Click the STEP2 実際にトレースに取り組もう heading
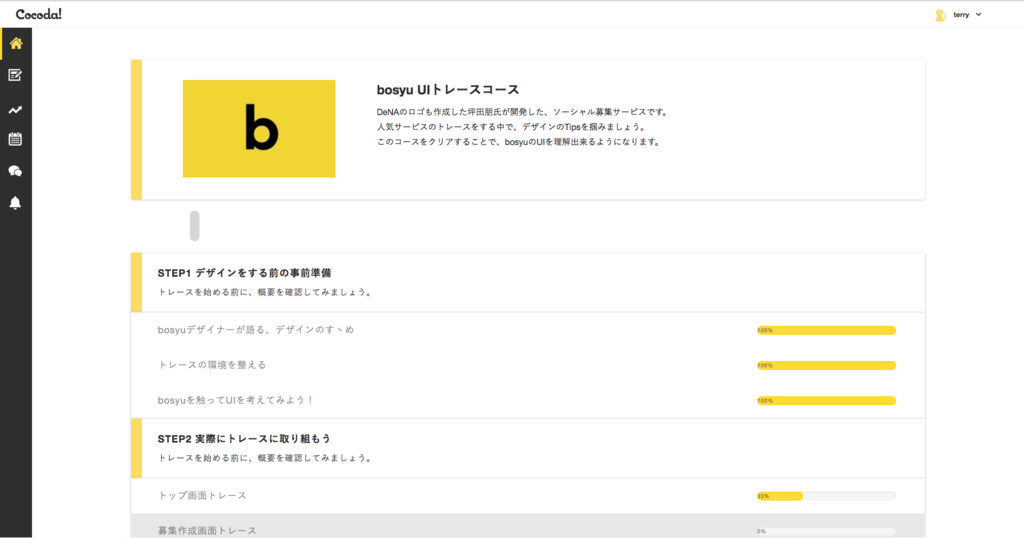The width and height of the screenshot is (1024, 538). coord(244,439)
